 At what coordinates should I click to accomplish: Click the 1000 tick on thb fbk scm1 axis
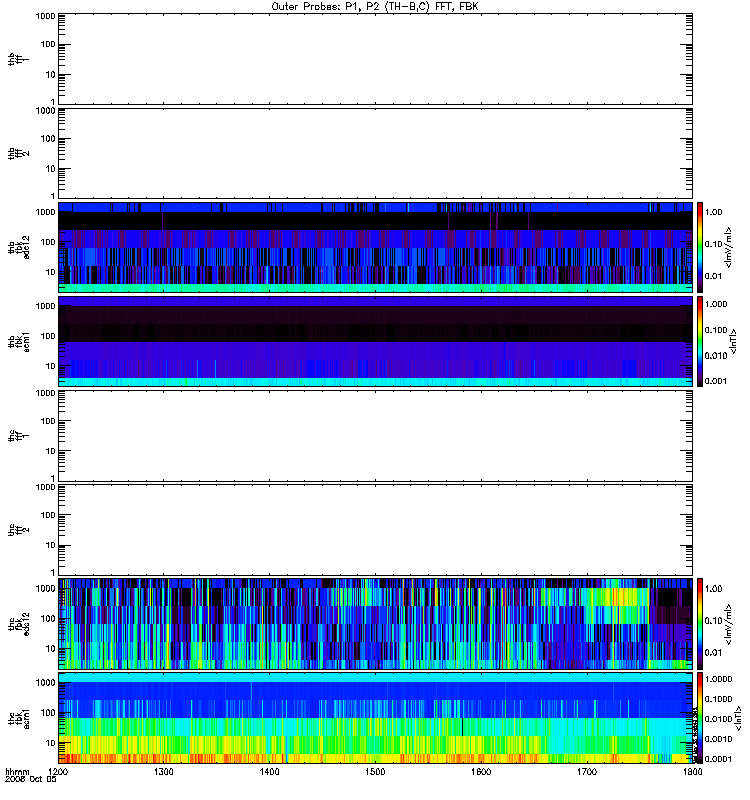point(45,306)
